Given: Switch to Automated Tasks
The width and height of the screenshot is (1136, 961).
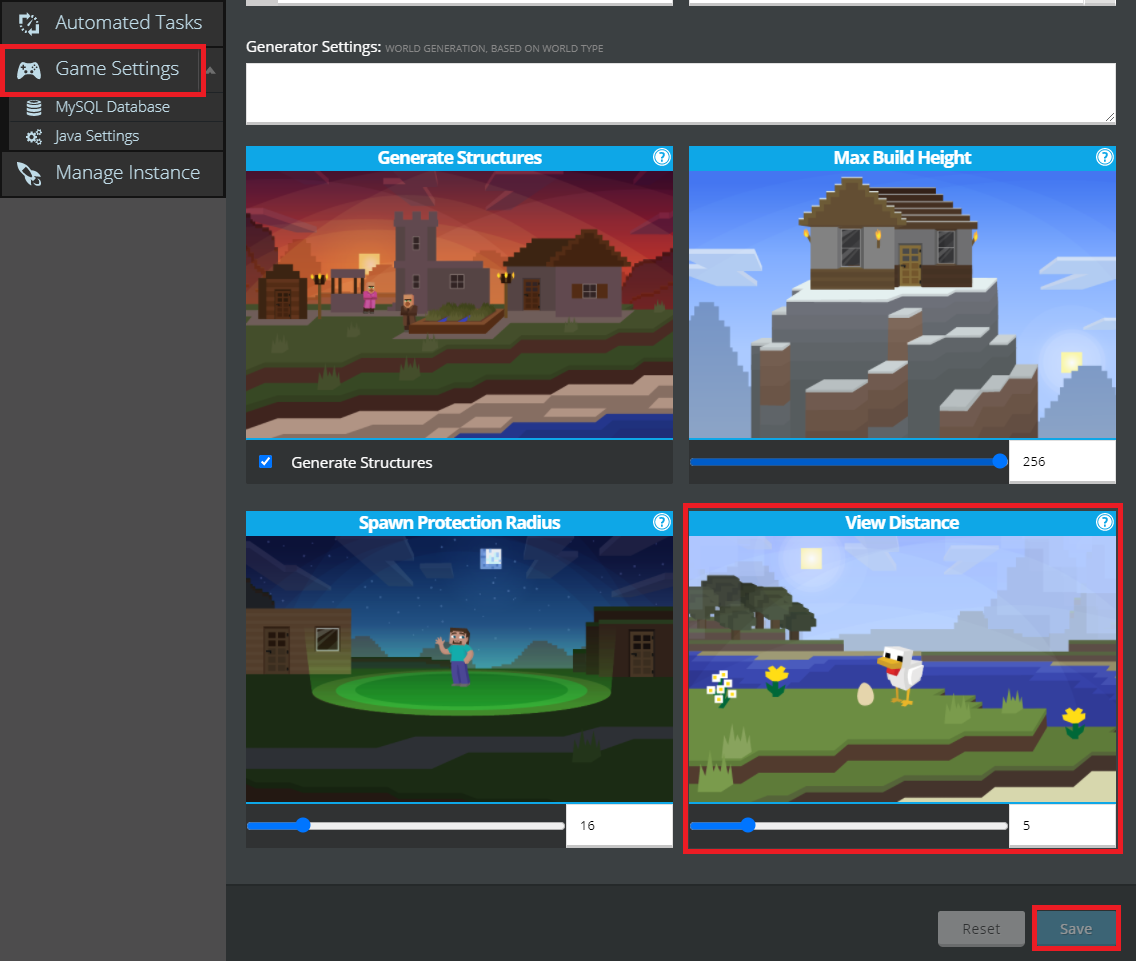Looking at the screenshot, I should (110, 22).
